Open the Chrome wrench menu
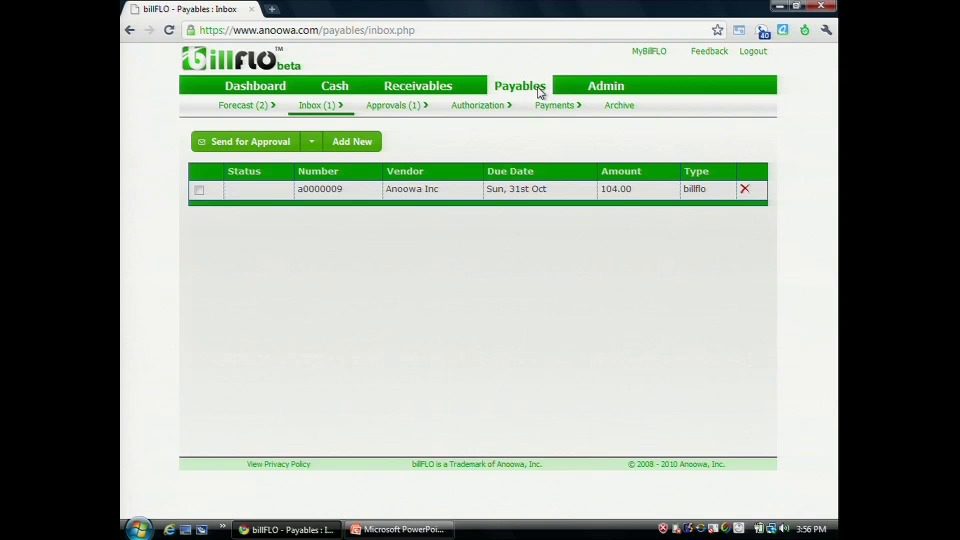 826,30
